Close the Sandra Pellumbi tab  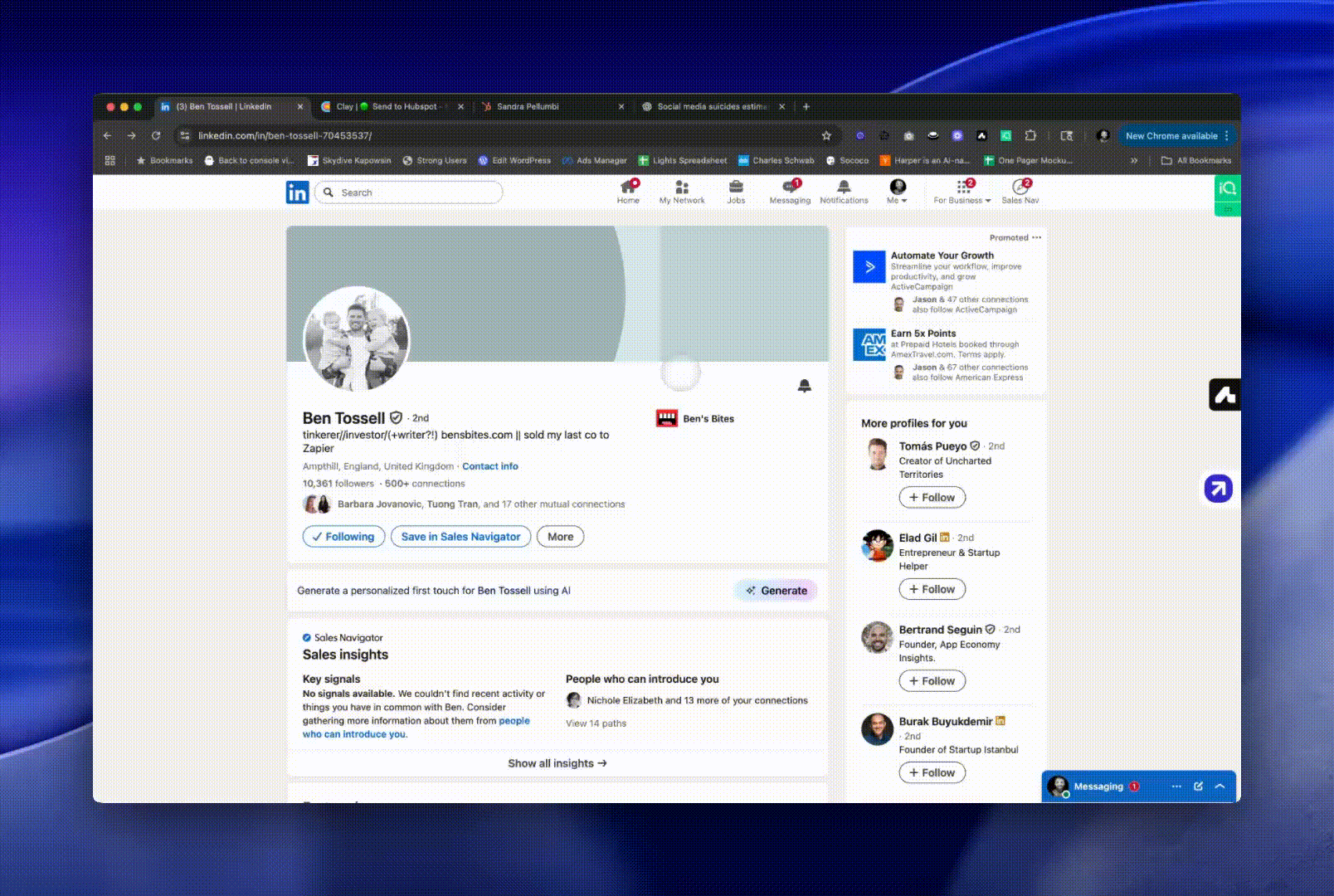tap(621, 106)
